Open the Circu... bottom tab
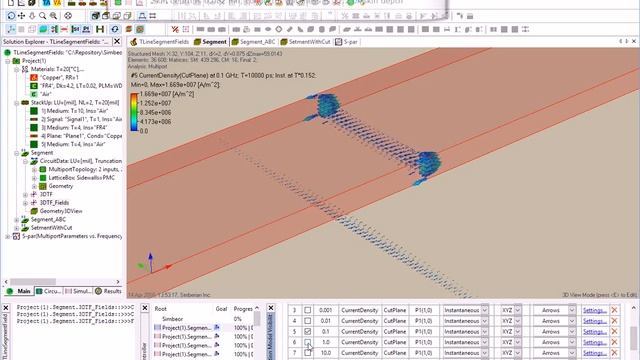Image resolution: width=640 pixels, height=360 pixels. tap(48, 291)
